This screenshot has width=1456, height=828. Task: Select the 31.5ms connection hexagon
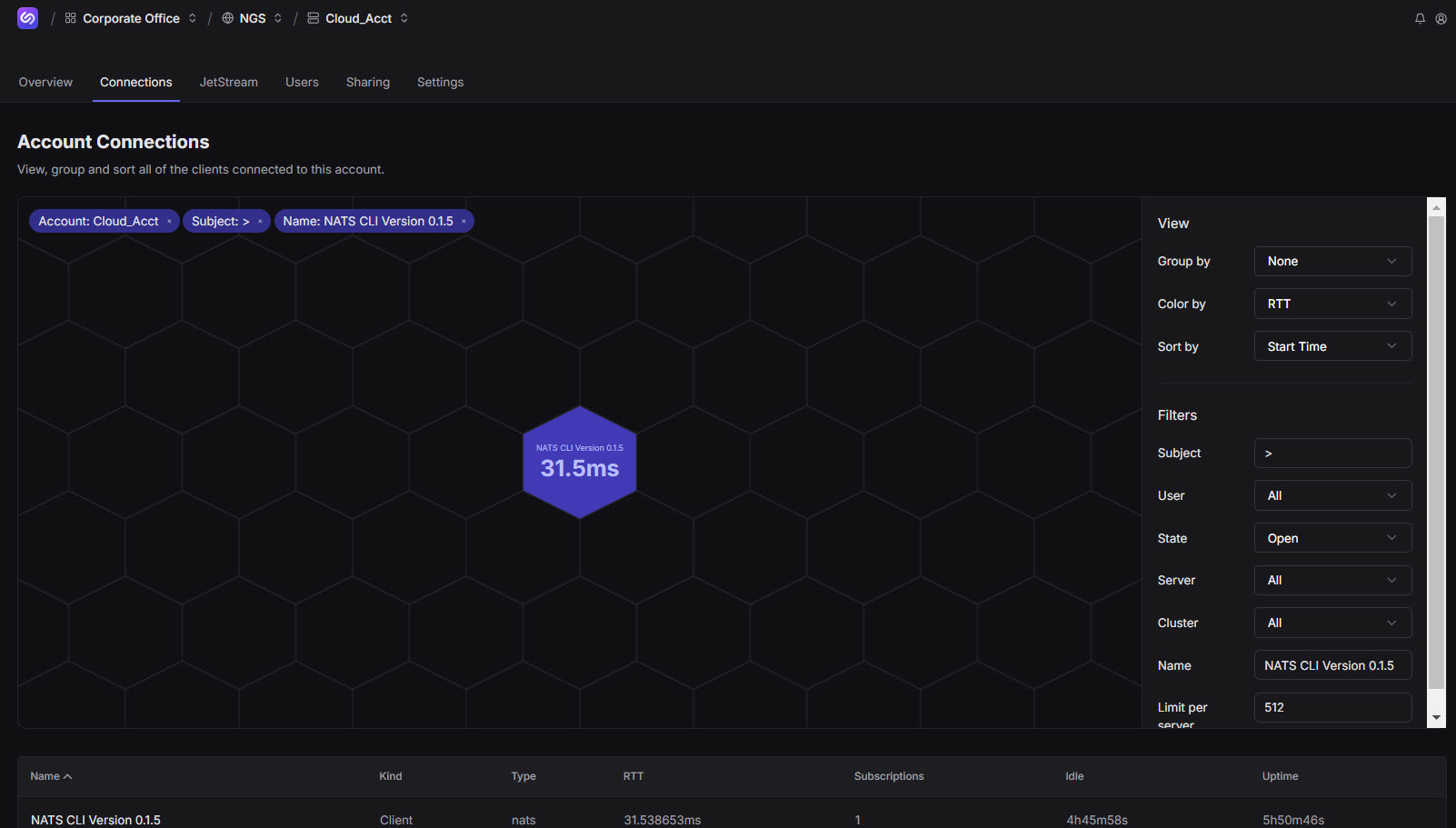tap(580, 463)
